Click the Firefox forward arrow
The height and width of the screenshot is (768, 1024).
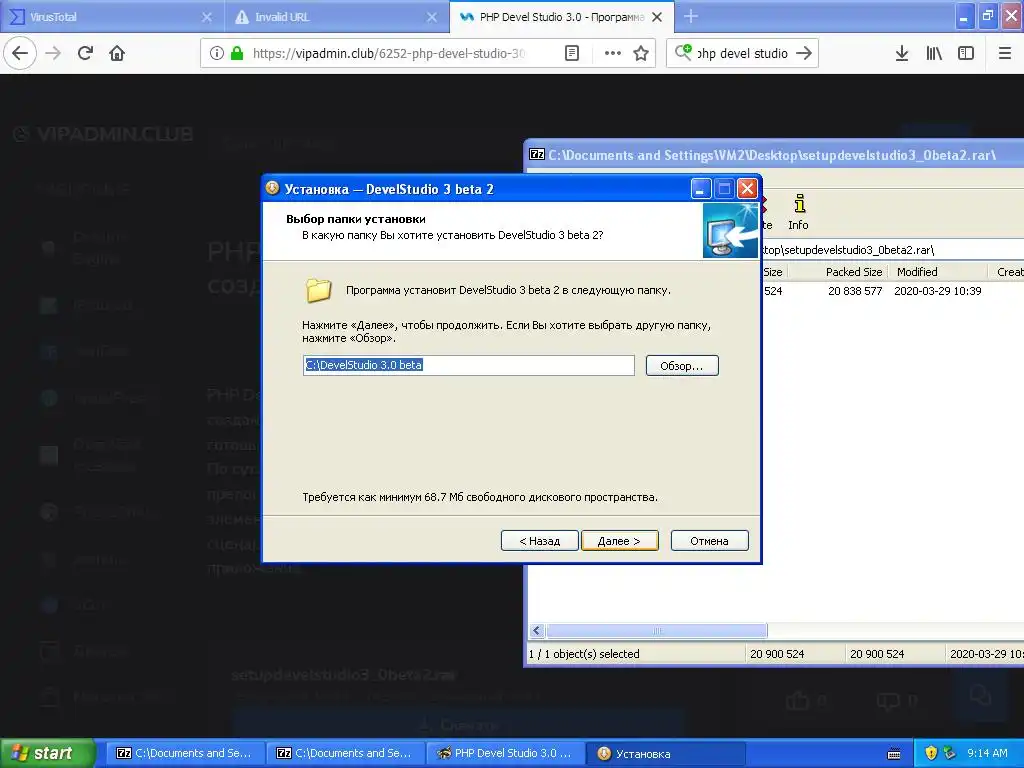[x=53, y=53]
